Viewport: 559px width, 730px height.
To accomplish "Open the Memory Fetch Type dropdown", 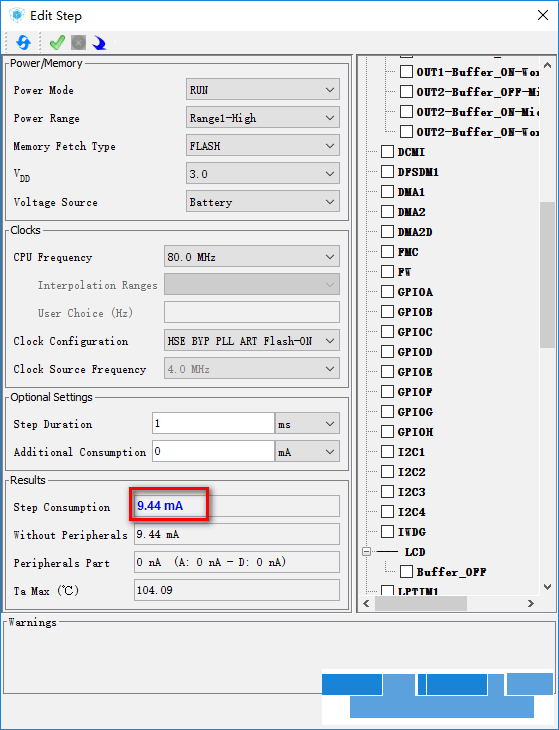I will tap(263, 146).
